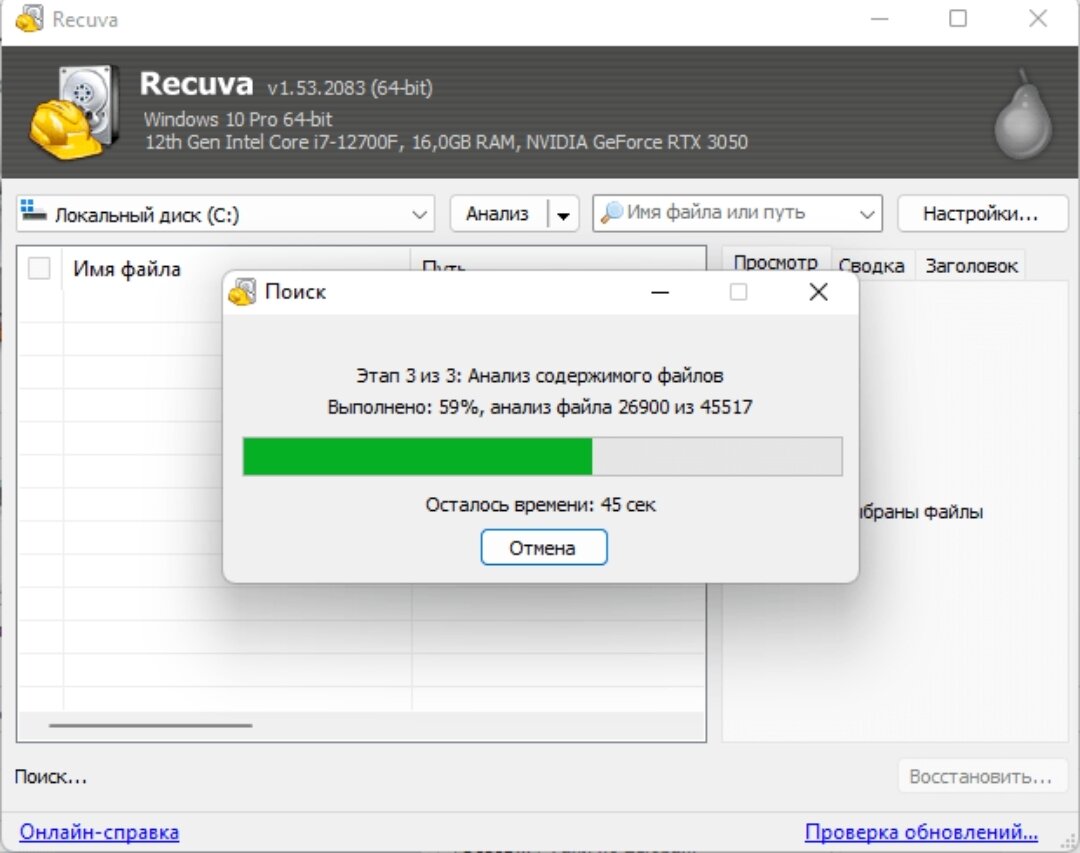Minimize the Recuva main window
Screen dimensions: 1080x853
880,19
